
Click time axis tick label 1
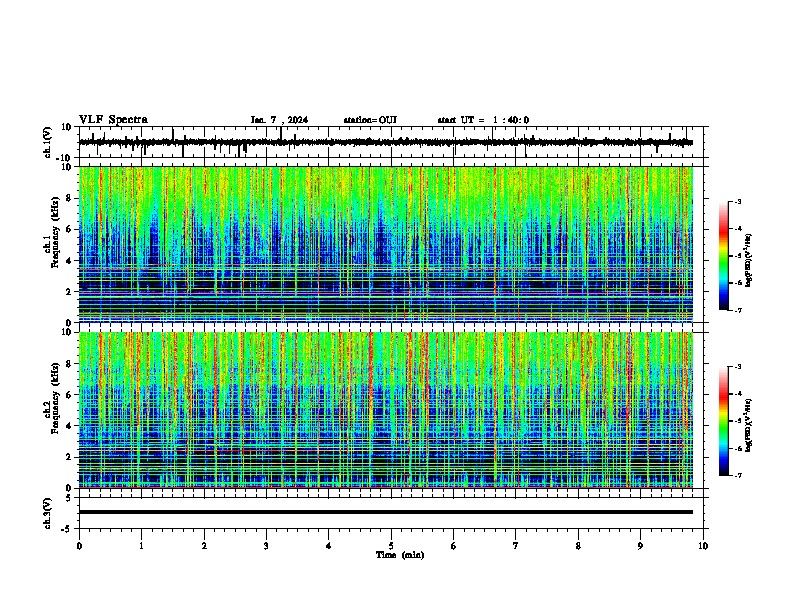pyautogui.click(x=141, y=546)
